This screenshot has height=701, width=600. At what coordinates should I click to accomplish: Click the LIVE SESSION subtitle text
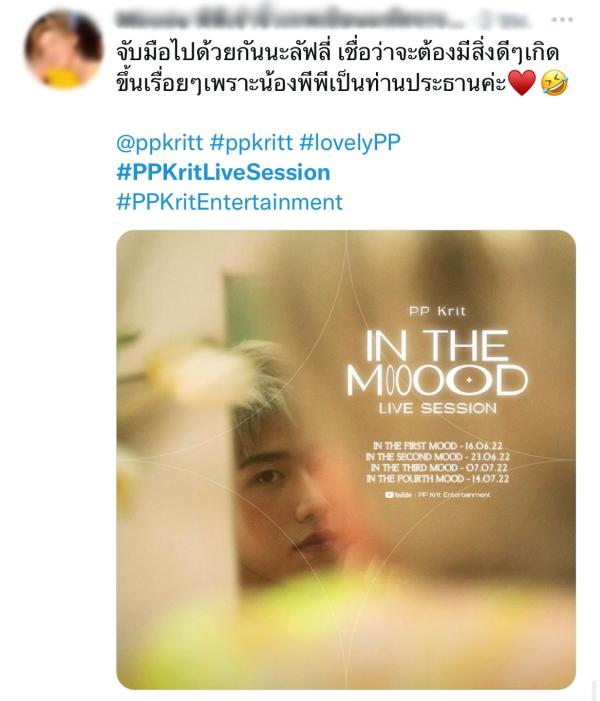437,408
